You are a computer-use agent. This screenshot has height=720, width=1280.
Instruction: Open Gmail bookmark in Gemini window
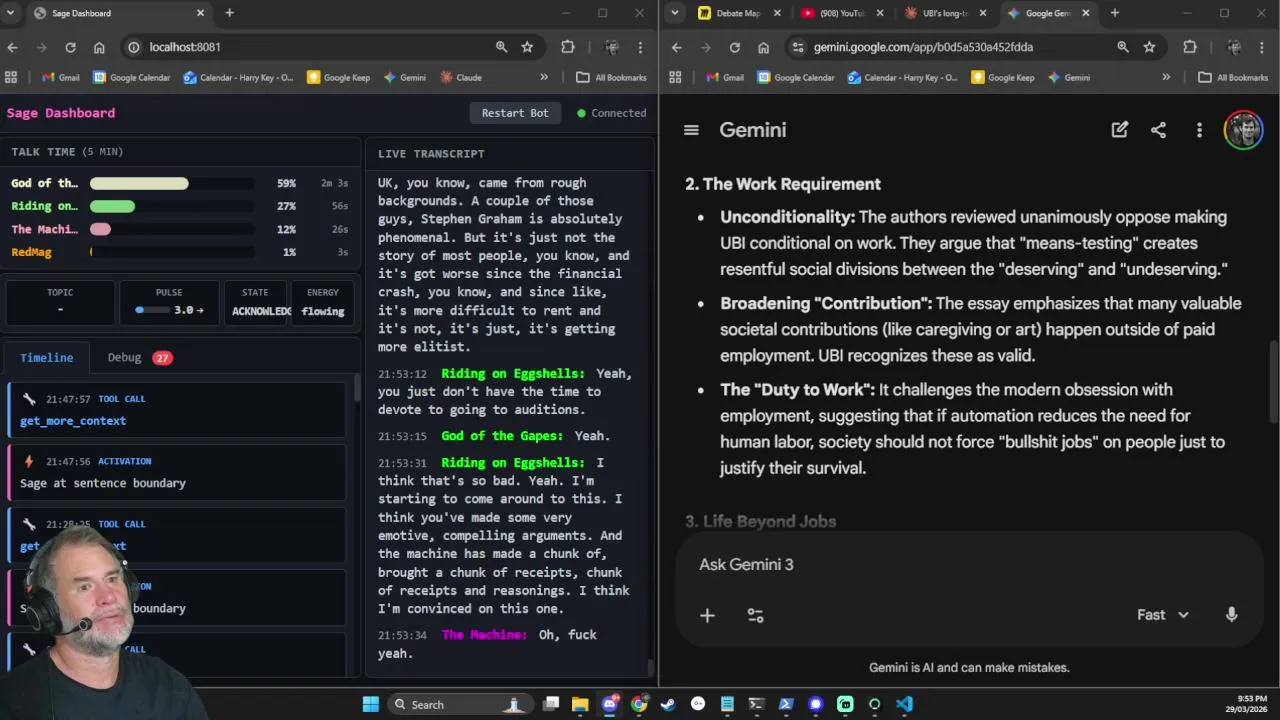click(x=725, y=77)
